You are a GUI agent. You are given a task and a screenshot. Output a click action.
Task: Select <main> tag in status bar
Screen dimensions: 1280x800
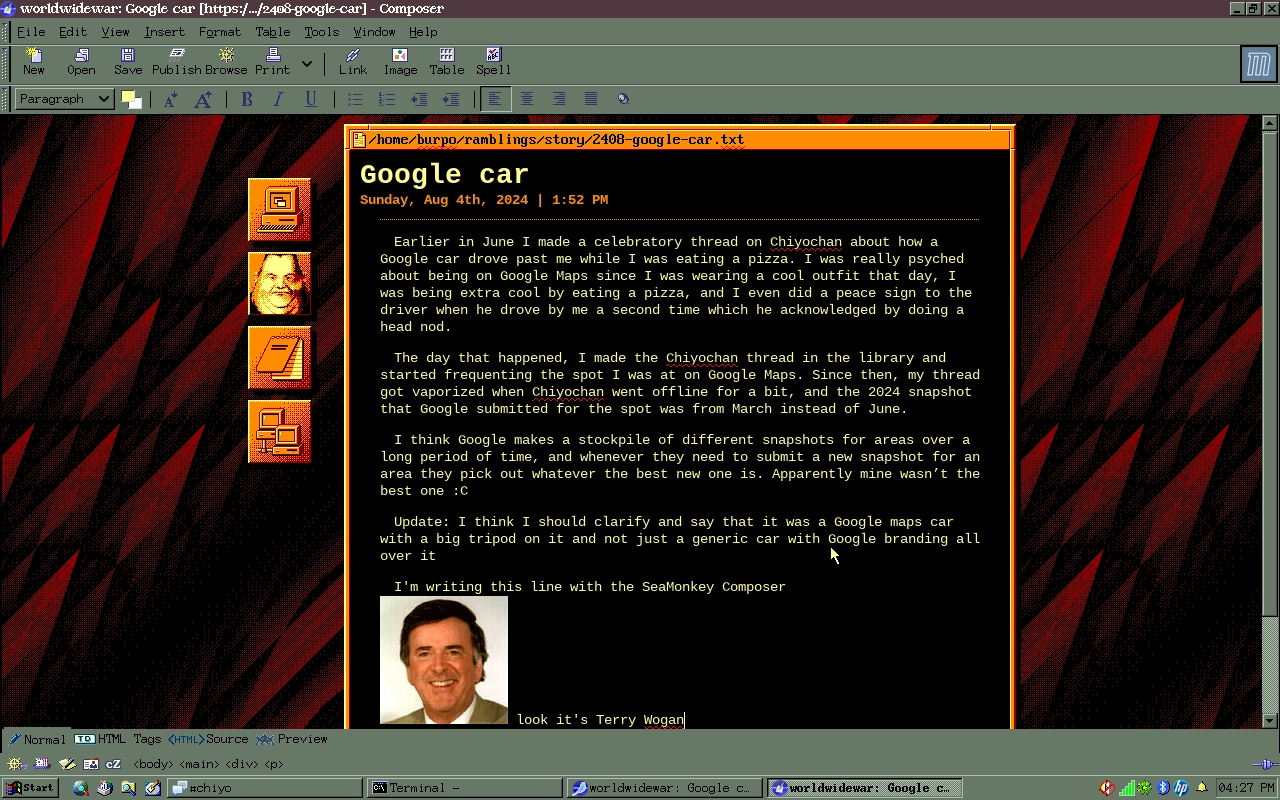click(x=199, y=764)
